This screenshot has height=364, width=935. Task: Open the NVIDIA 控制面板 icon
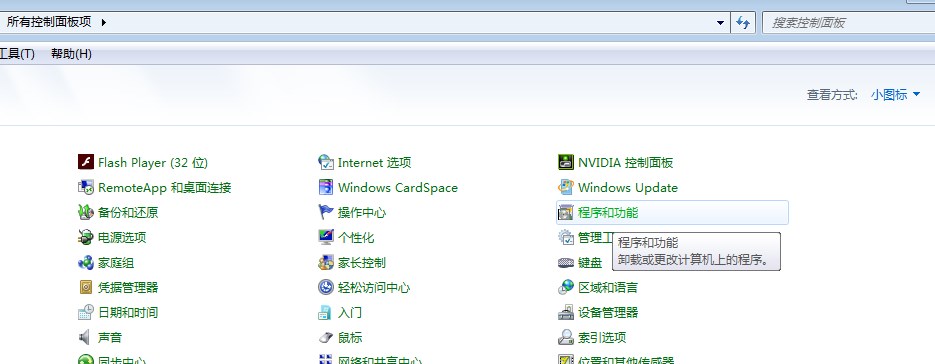point(565,162)
